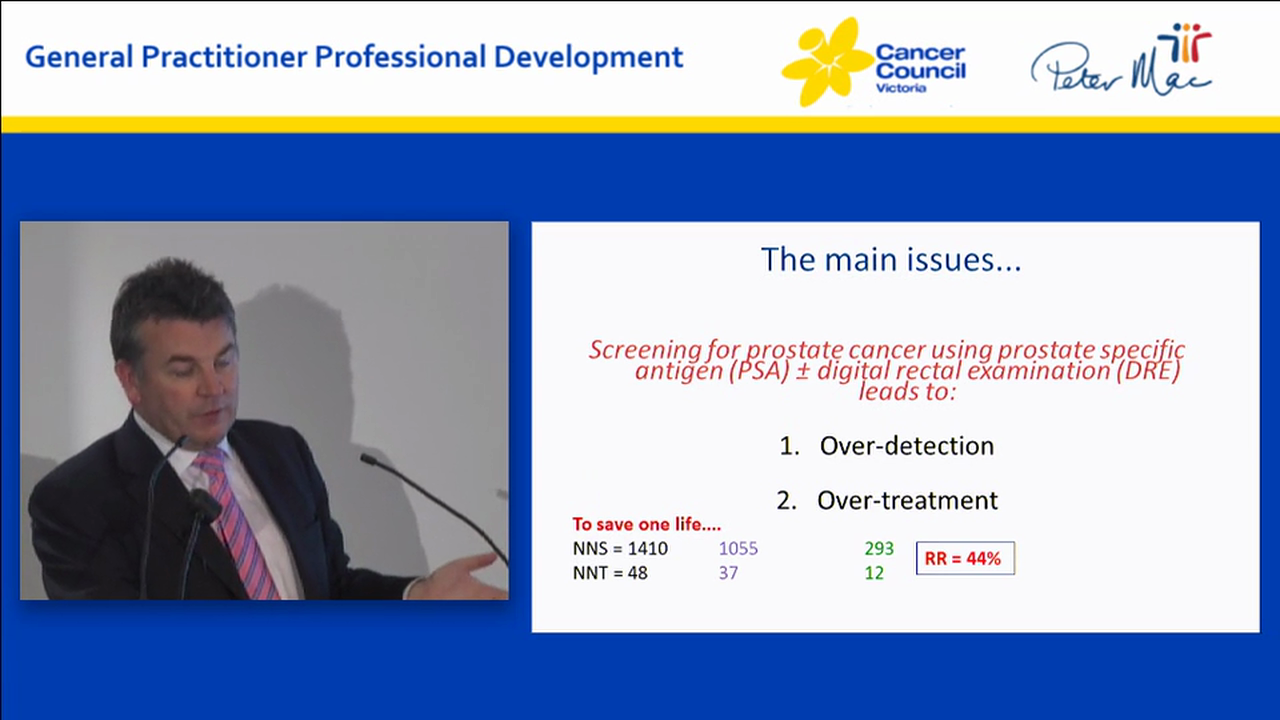Image resolution: width=1280 pixels, height=720 pixels.
Task: Click the Over-treatment list item
Action: 907,500
